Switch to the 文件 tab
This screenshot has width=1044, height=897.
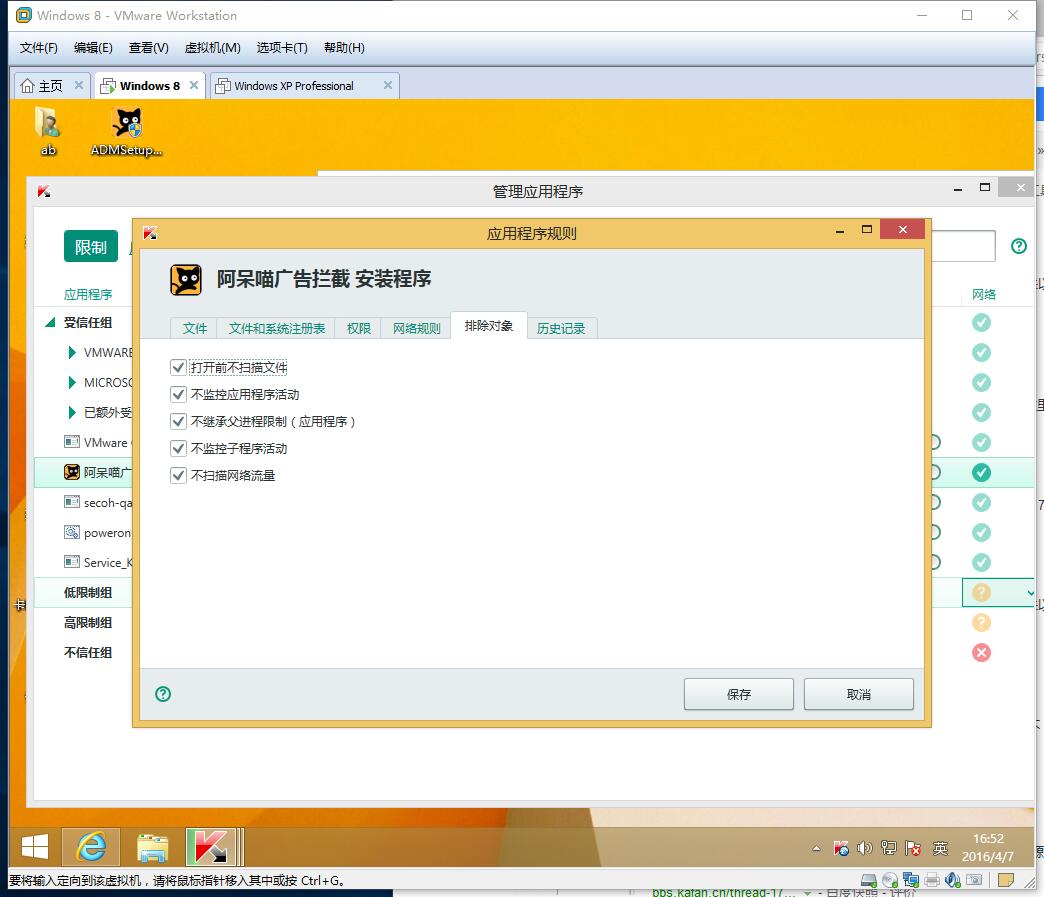[x=194, y=328]
